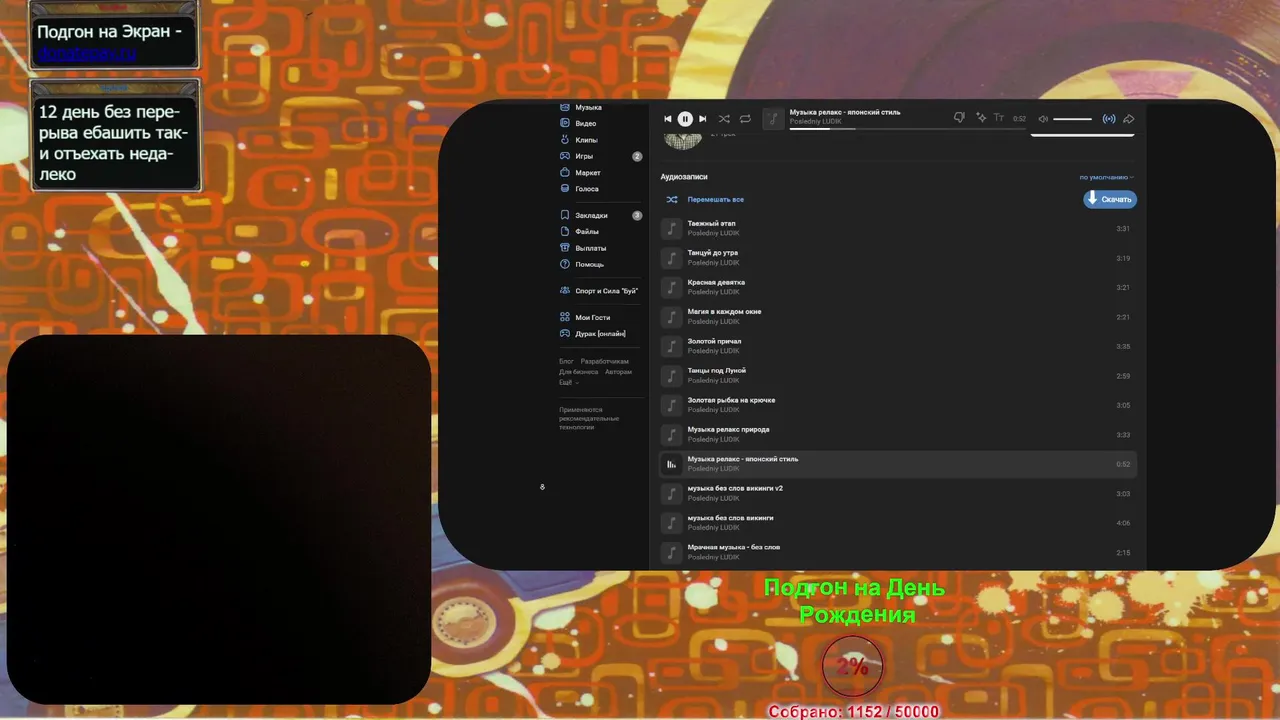This screenshot has height=720, width=1280.
Task: Click the Игры notification badge 2
Action: point(637,156)
